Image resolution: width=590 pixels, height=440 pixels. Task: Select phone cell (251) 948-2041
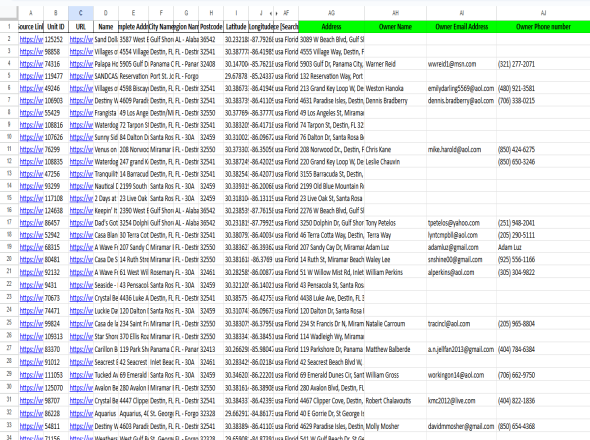click(x=543, y=222)
